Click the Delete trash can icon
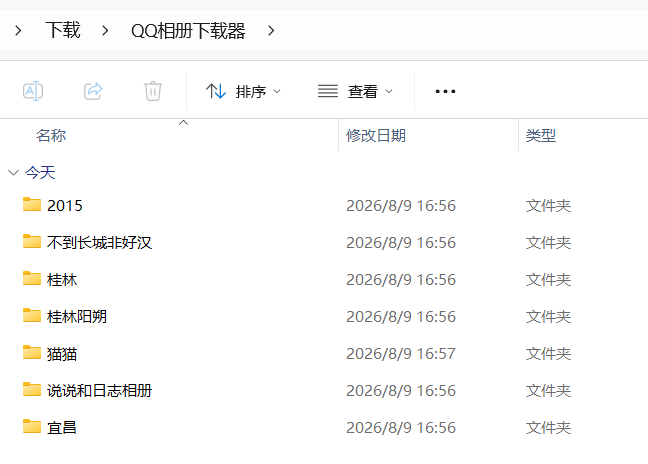The width and height of the screenshot is (648, 464). [x=153, y=91]
